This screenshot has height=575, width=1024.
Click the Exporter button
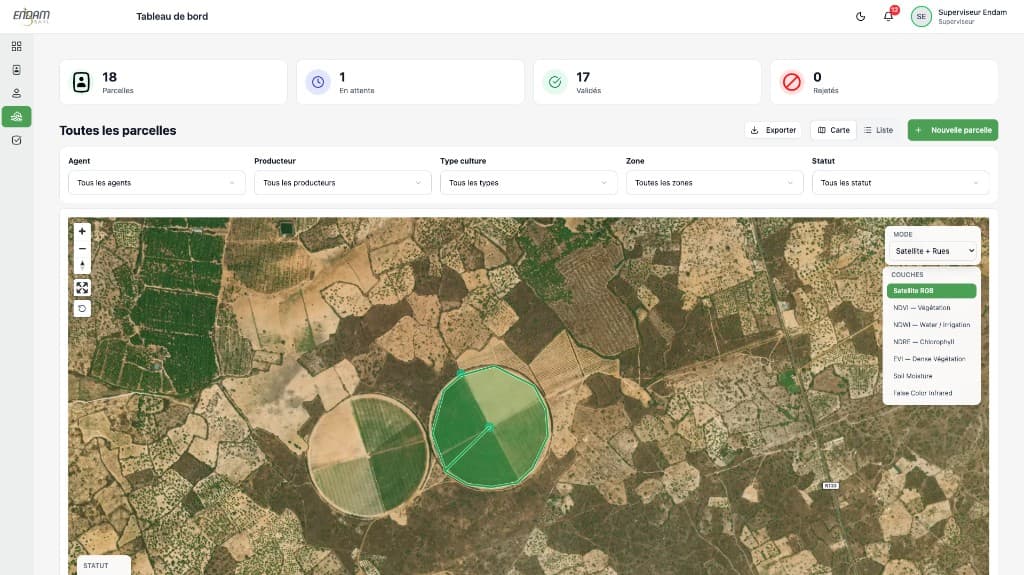[x=773, y=130]
